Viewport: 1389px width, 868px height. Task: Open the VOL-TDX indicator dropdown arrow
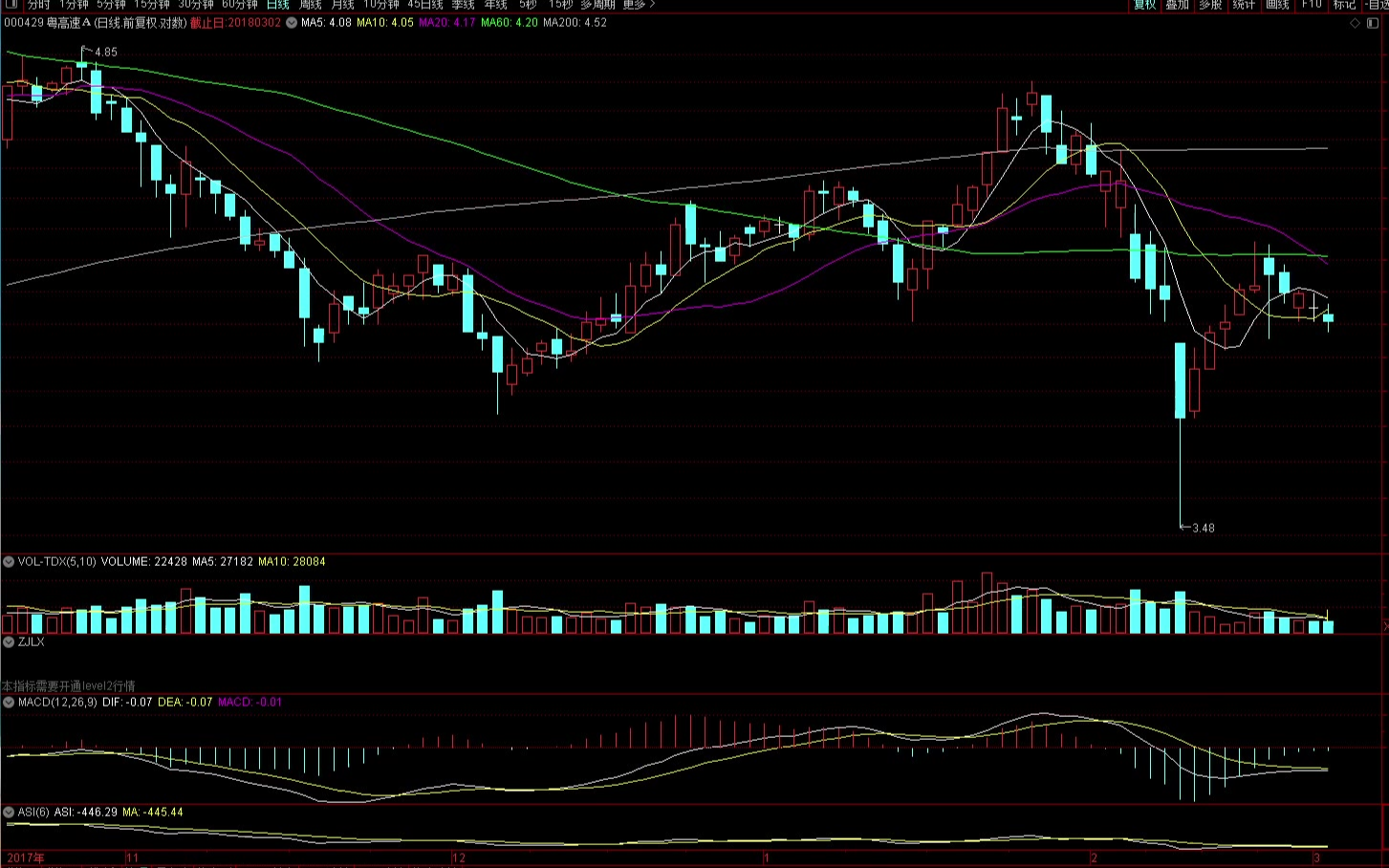pyautogui.click(x=9, y=562)
